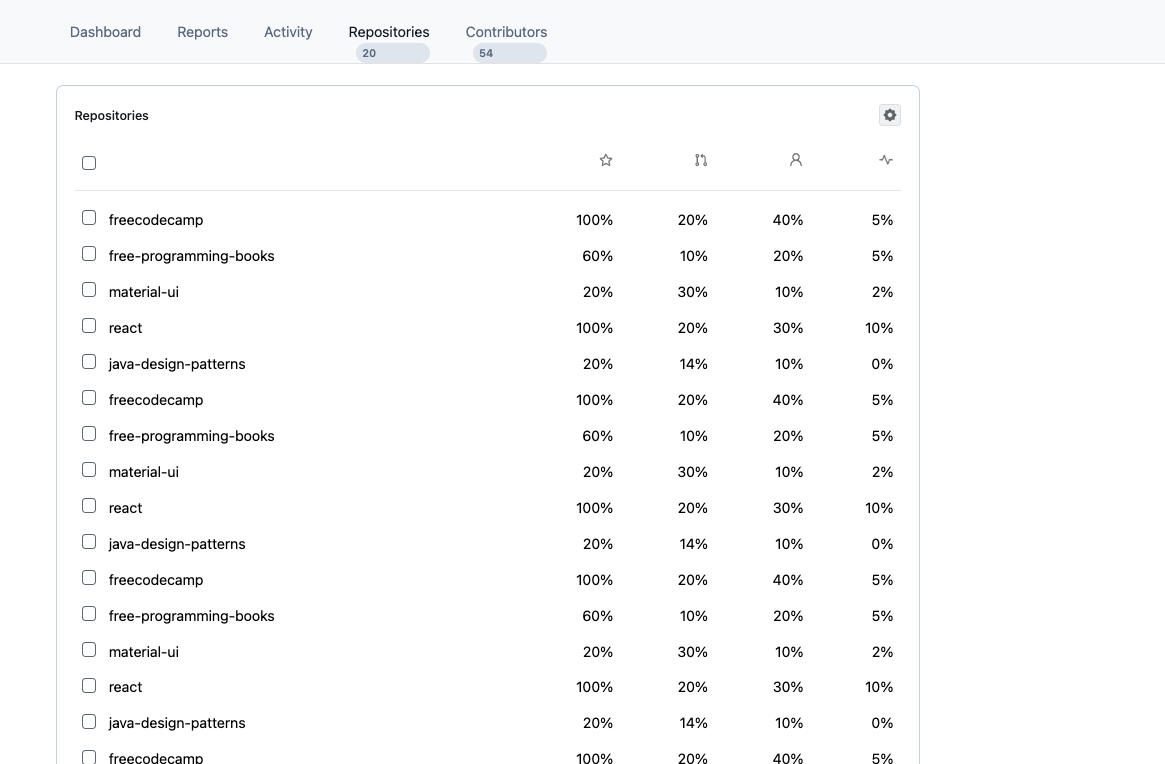Click the contributors person column icon
Screen dimensions: 1165x764
point(796,160)
